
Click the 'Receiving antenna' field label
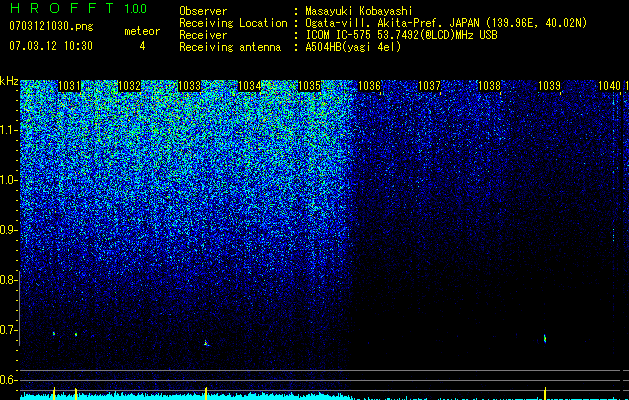[230, 47]
